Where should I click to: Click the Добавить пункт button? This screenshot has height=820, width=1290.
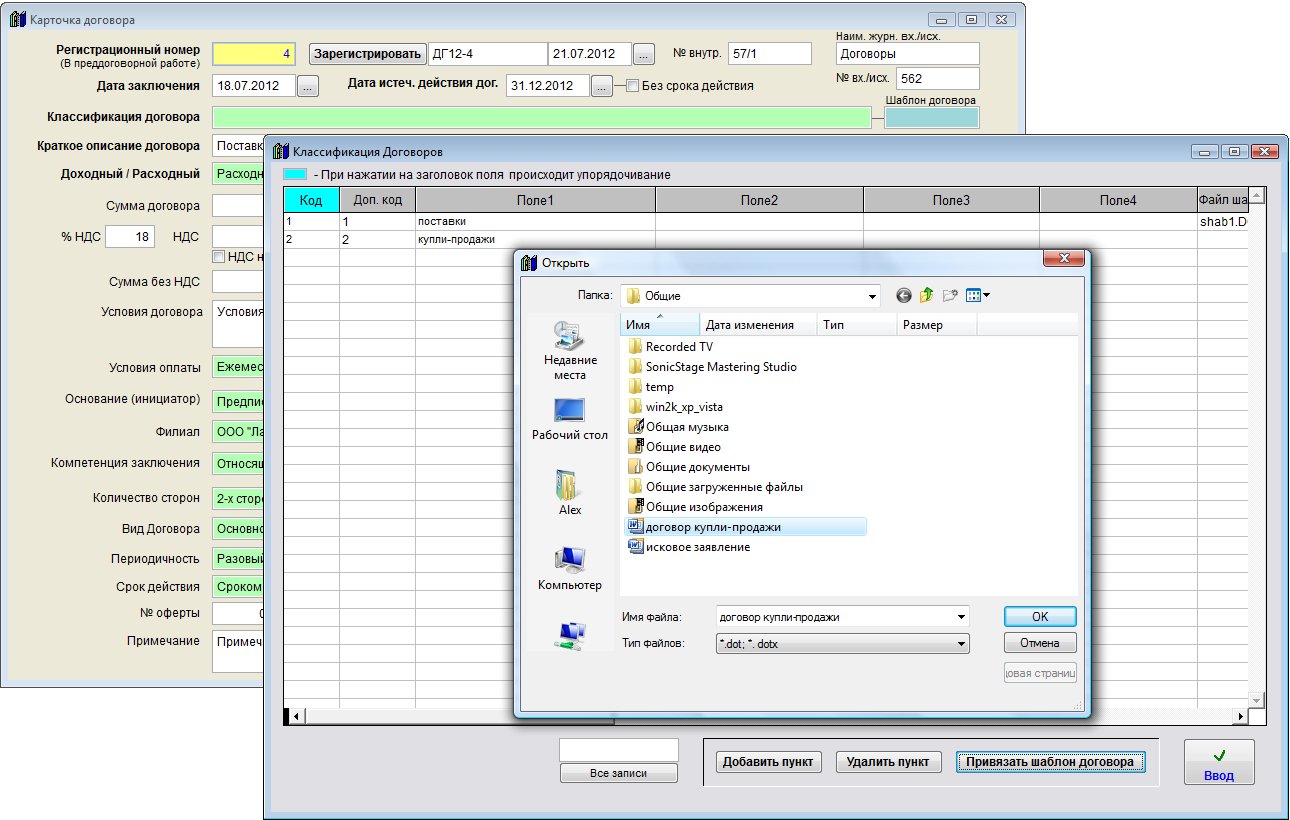(x=769, y=762)
